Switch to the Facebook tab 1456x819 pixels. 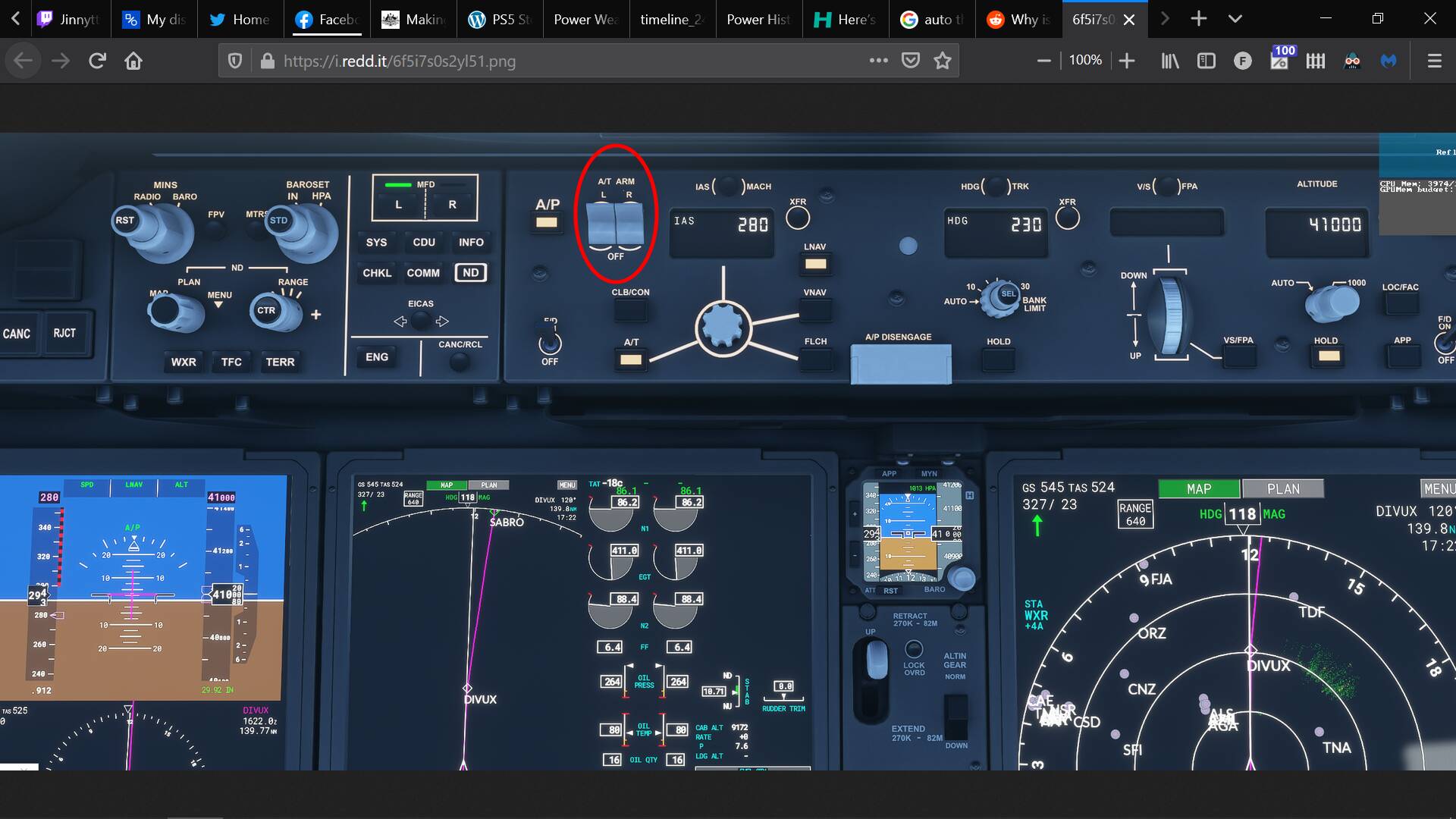[327, 20]
